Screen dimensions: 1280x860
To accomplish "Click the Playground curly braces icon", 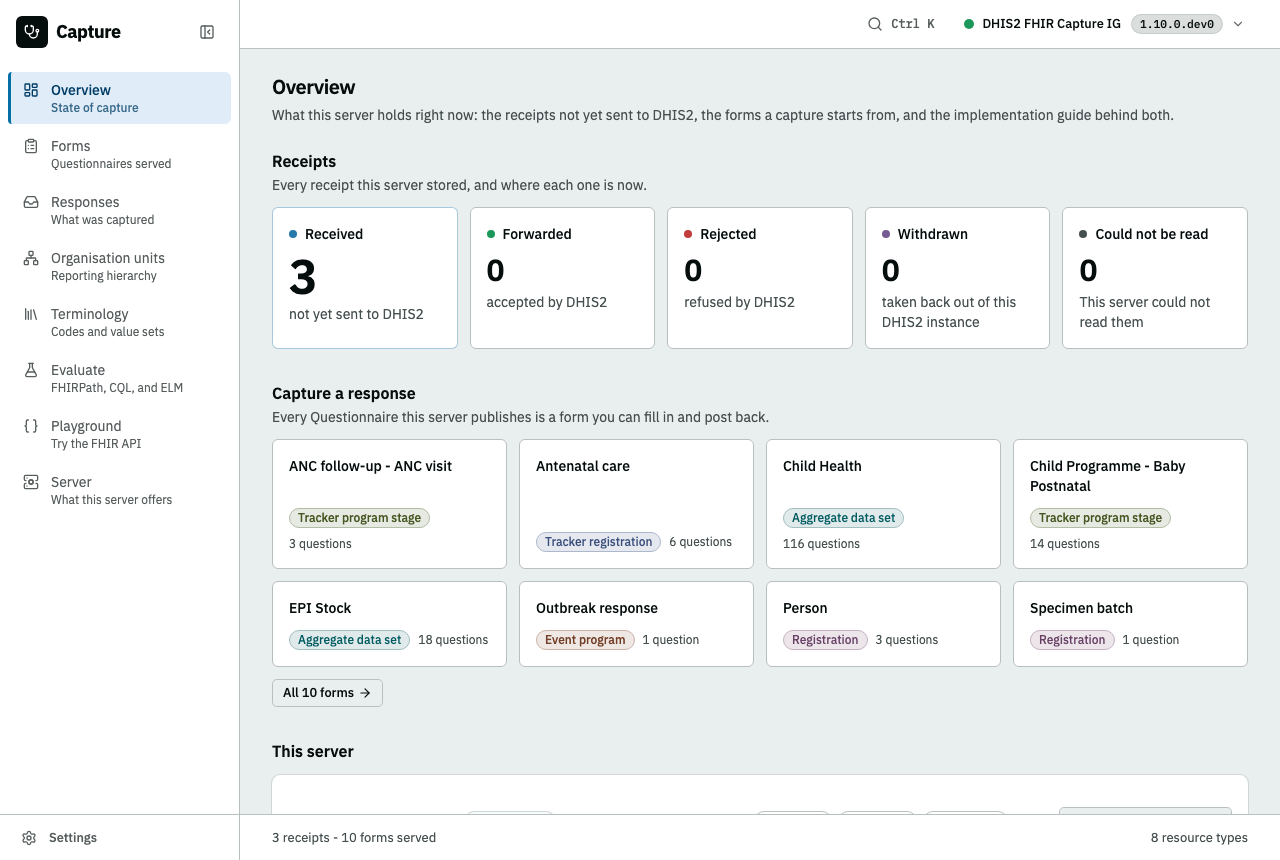I will click(x=31, y=426).
